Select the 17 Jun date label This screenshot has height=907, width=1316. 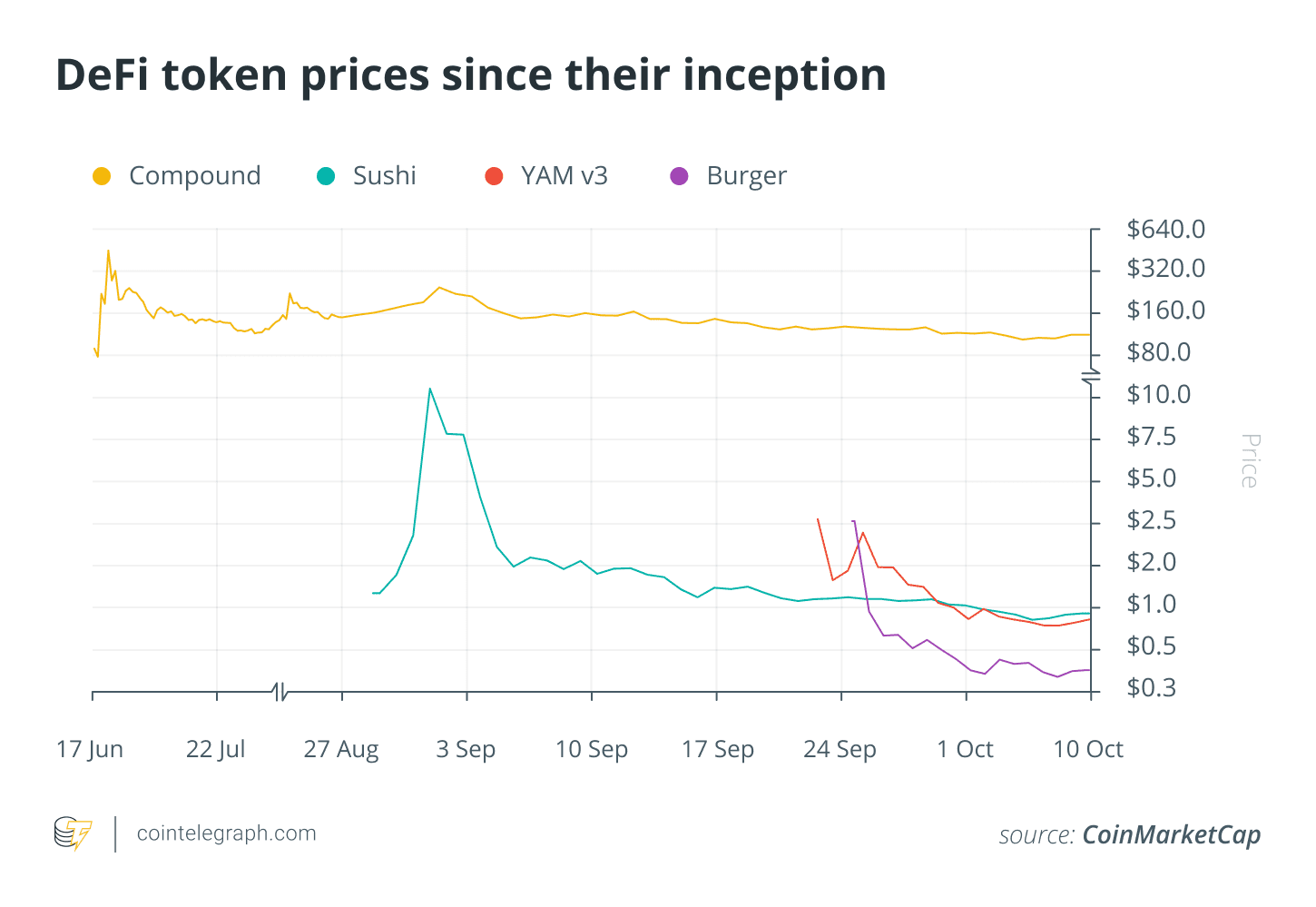click(x=90, y=750)
